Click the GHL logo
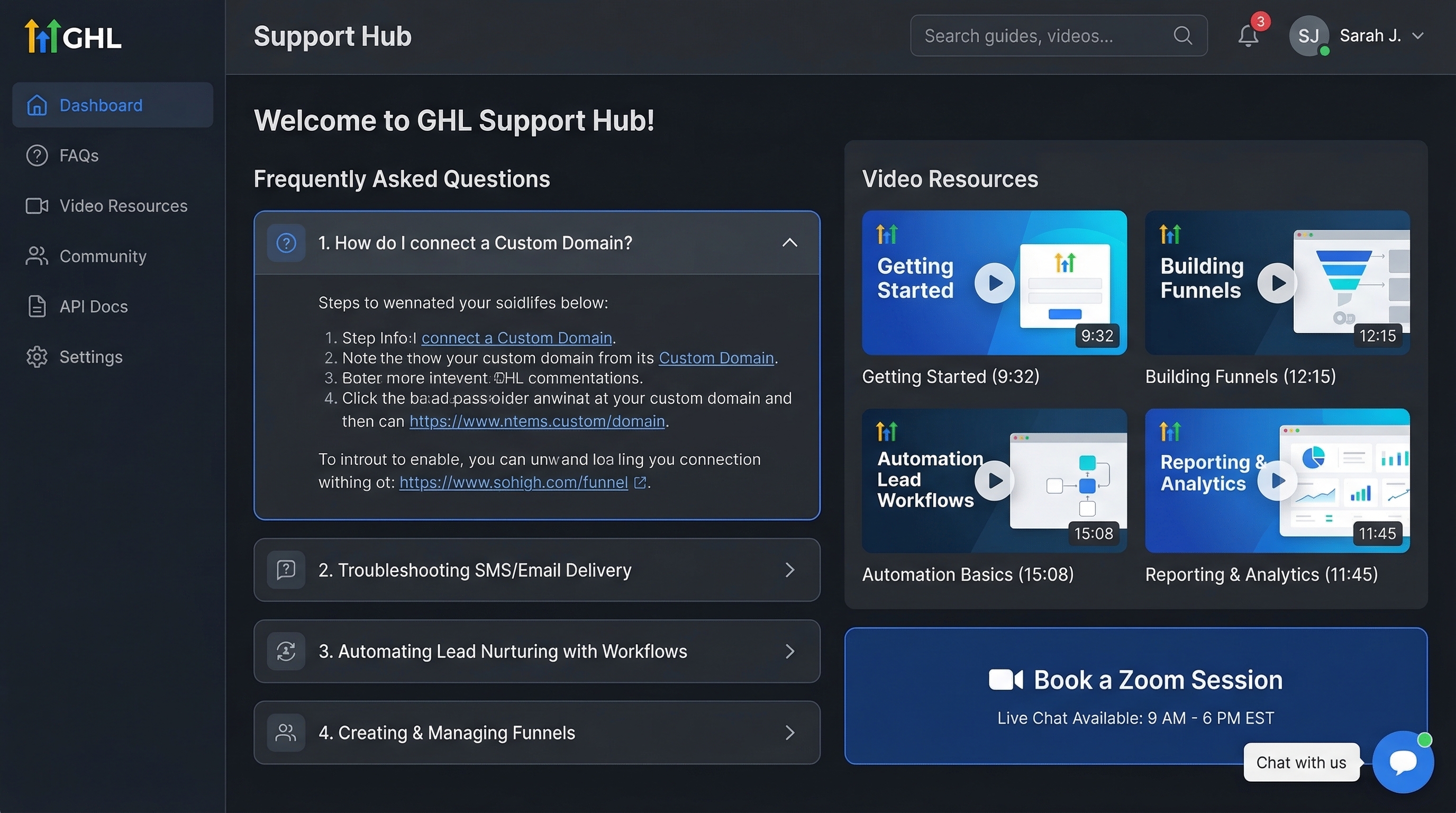 coord(72,35)
